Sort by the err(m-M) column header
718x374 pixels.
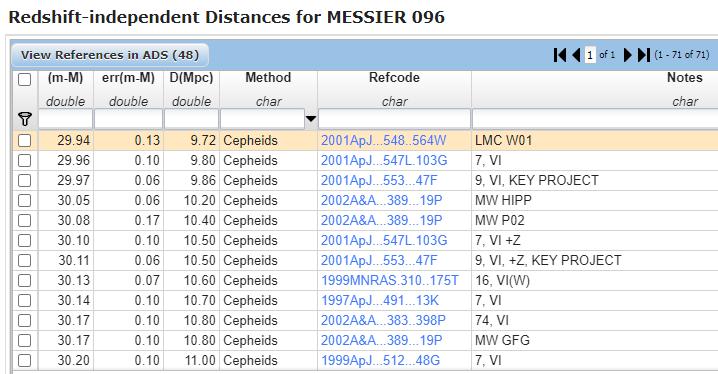pyautogui.click(x=128, y=77)
